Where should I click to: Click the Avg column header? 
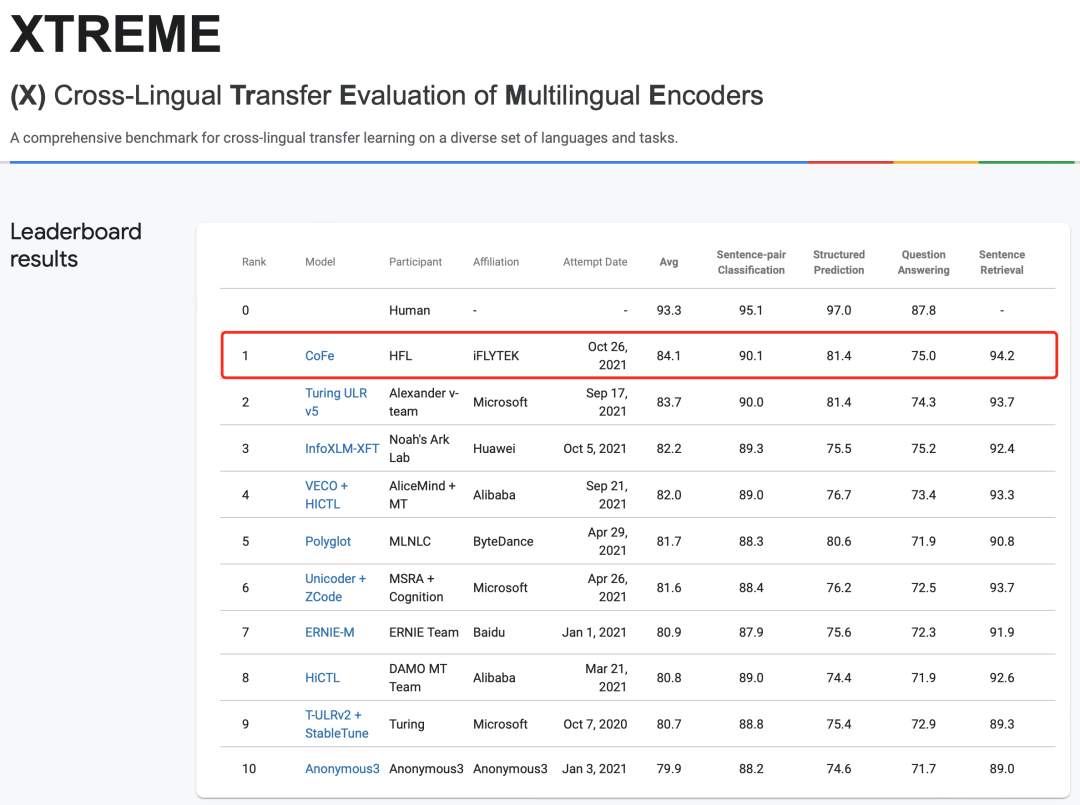pos(669,262)
